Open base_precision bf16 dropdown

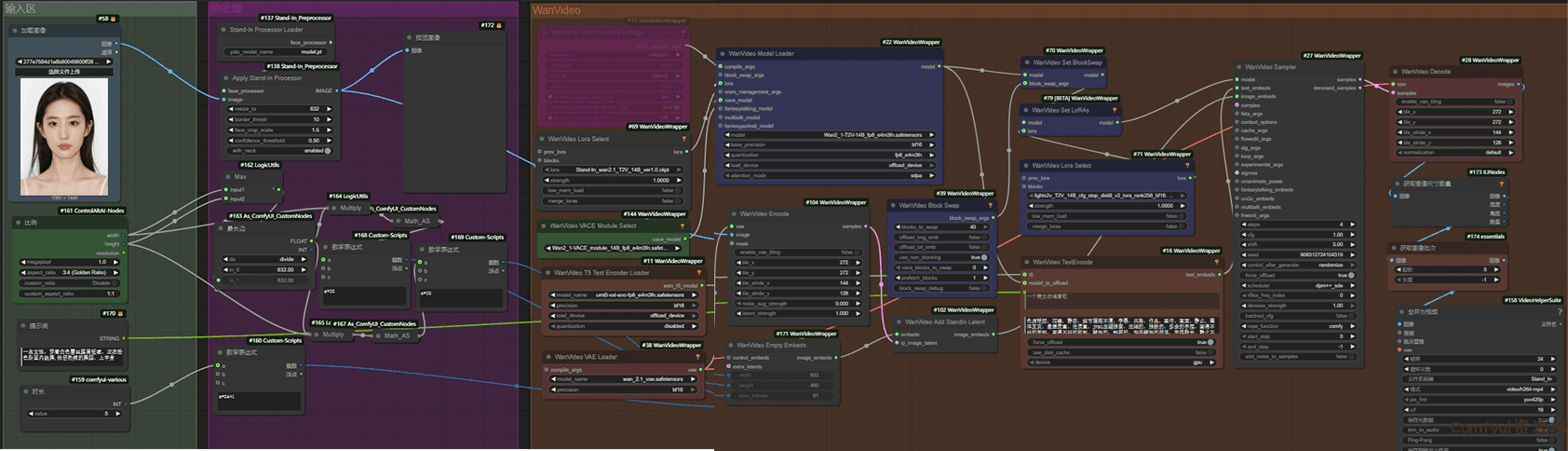pos(830,144)
